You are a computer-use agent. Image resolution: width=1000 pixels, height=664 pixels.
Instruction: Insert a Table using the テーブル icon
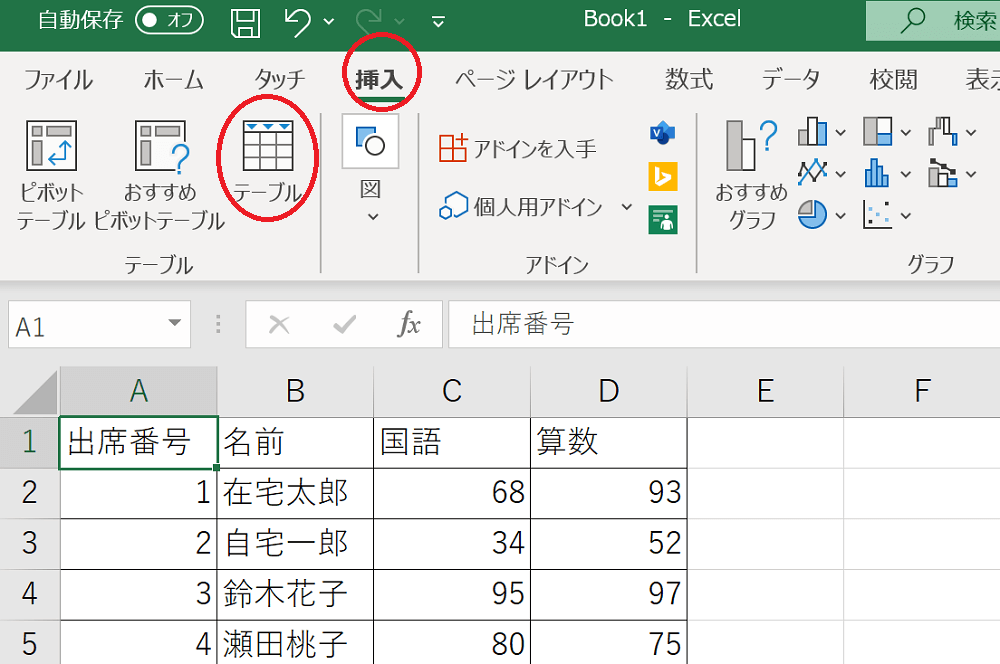point(267,160)
